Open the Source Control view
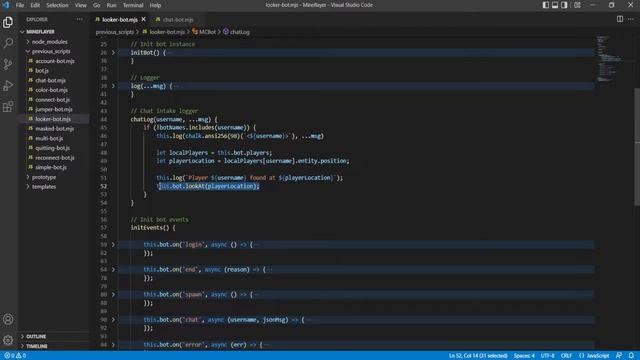The image size is (640, 360). tap(8, 64)
